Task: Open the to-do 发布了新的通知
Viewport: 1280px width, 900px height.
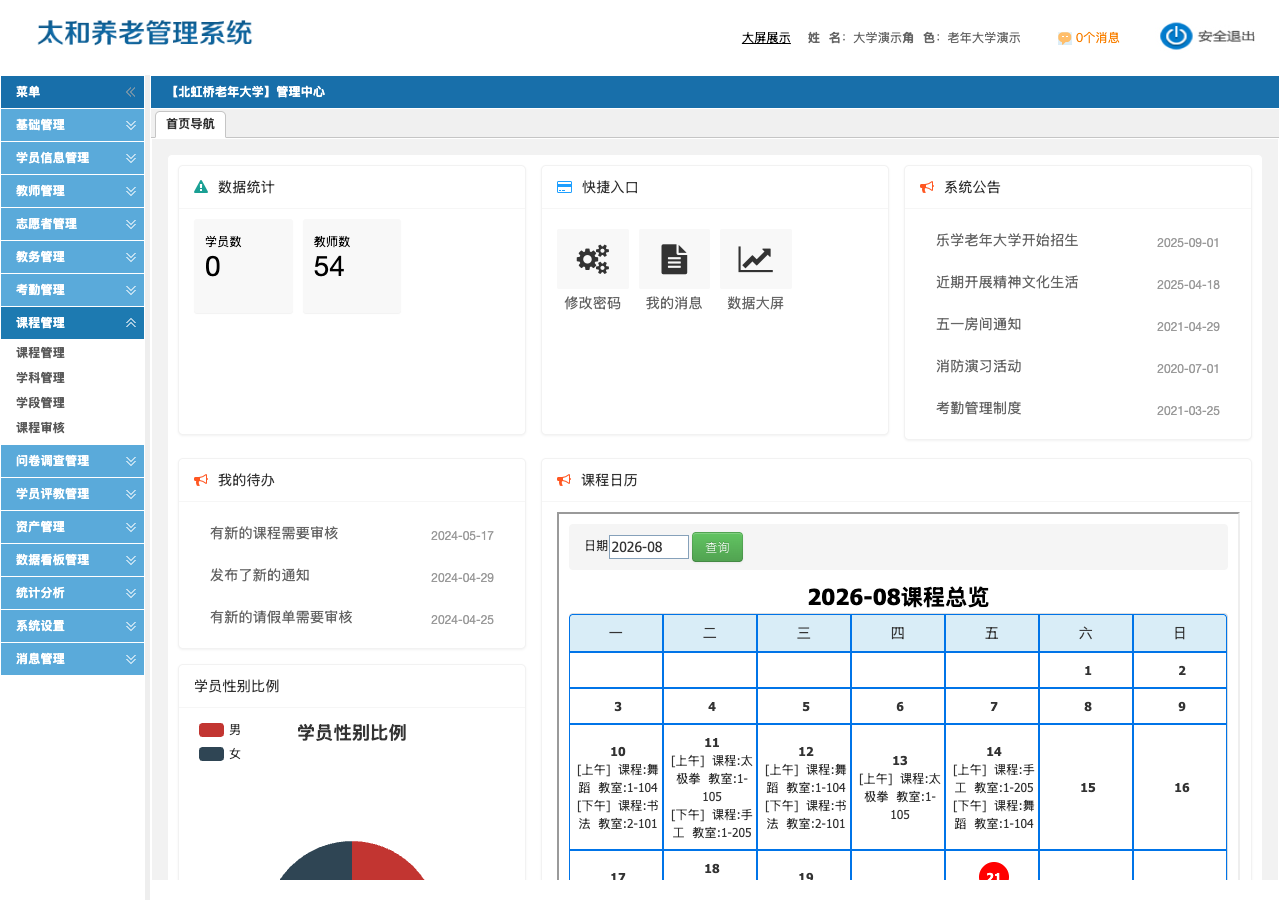Action: tap(260, 575)
